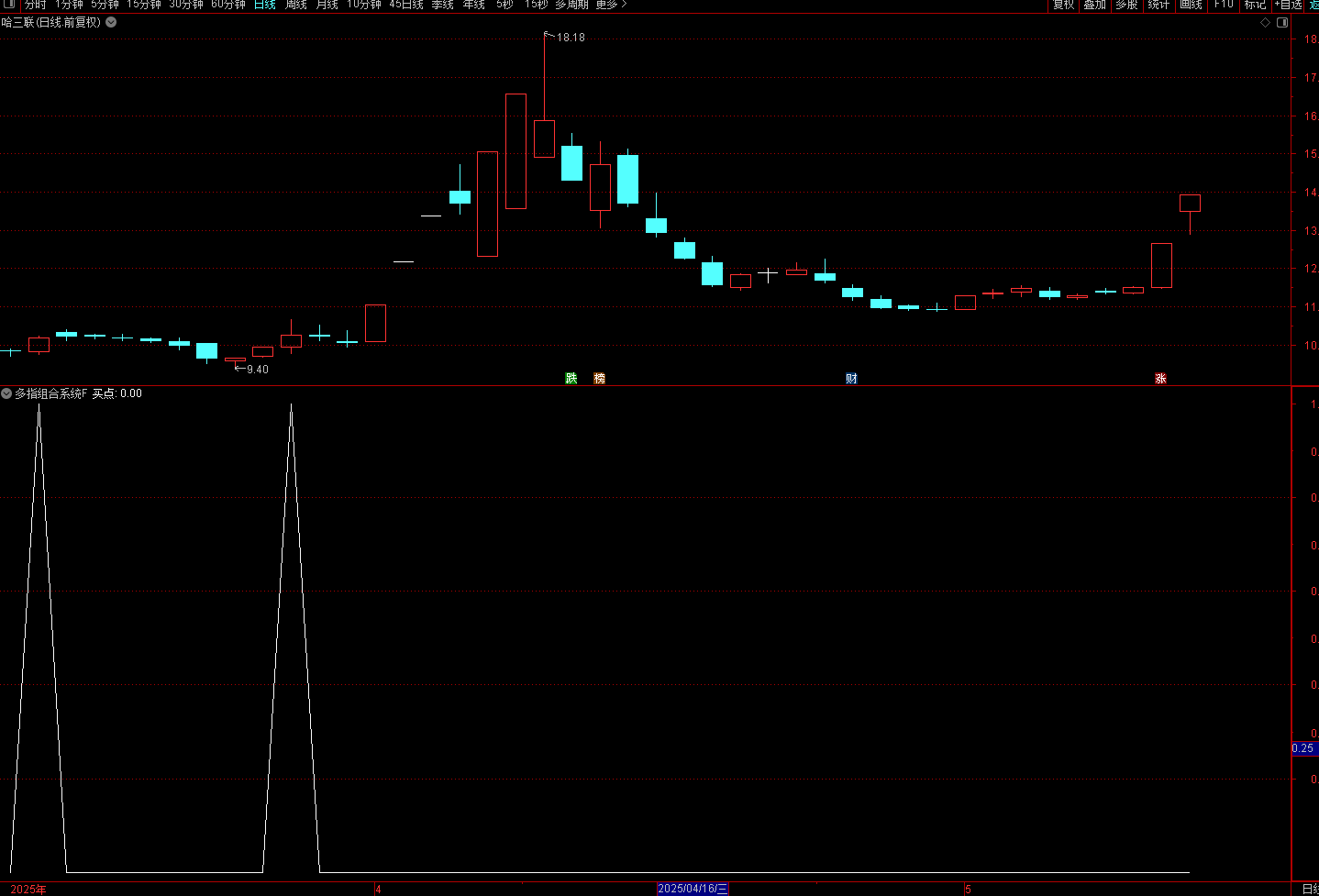Switch to 月线 monthly chart
Image resolution: width=1319 pixels, height=896 pixels.
327,5
